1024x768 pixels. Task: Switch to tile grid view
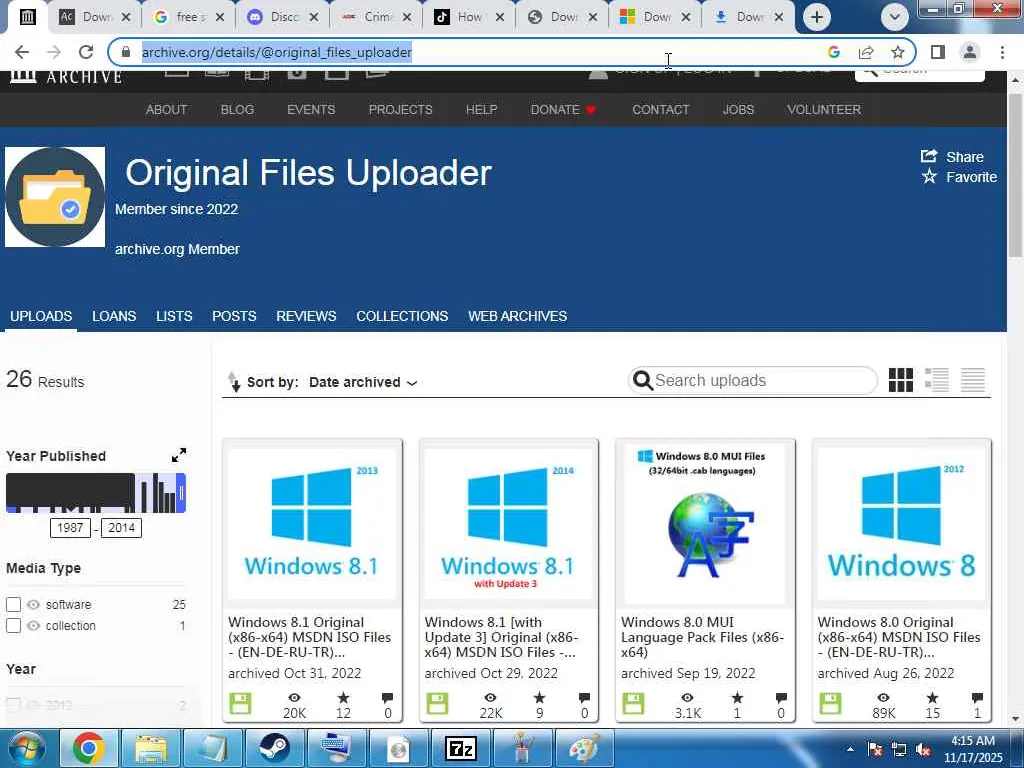point(901,380)
